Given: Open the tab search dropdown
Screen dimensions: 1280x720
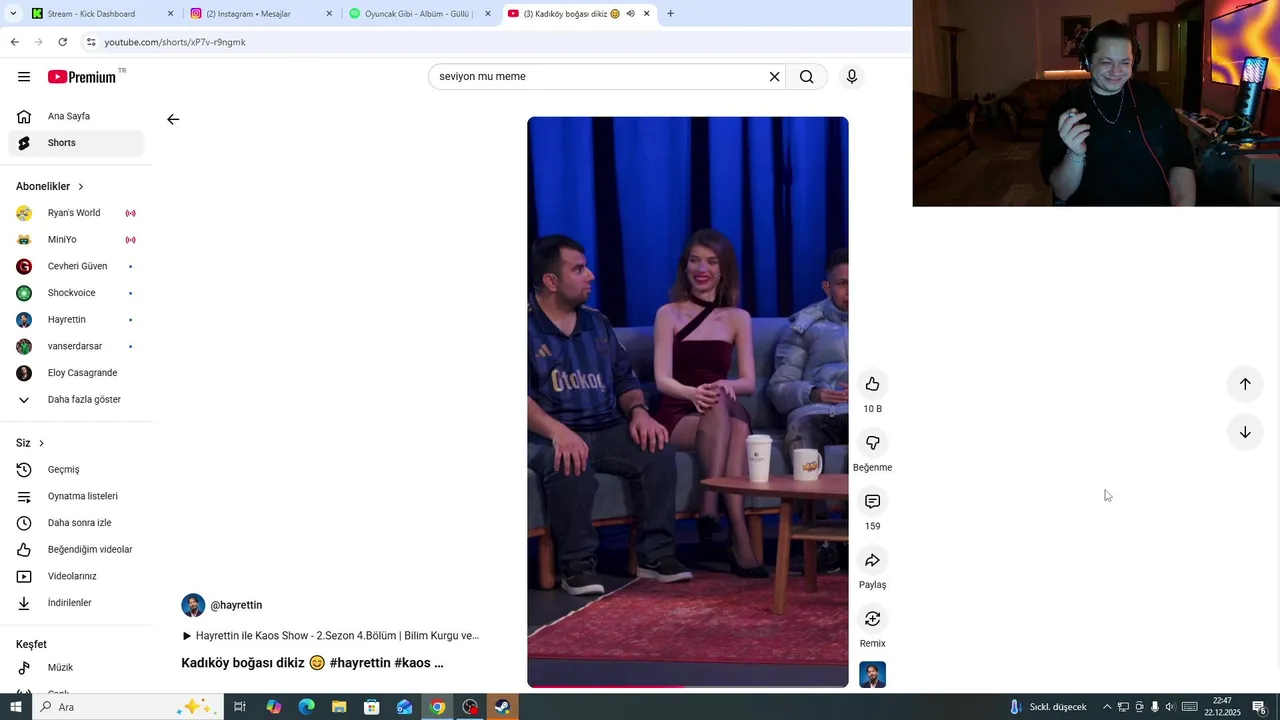Looking at the screenshot, I should point(13,14).
